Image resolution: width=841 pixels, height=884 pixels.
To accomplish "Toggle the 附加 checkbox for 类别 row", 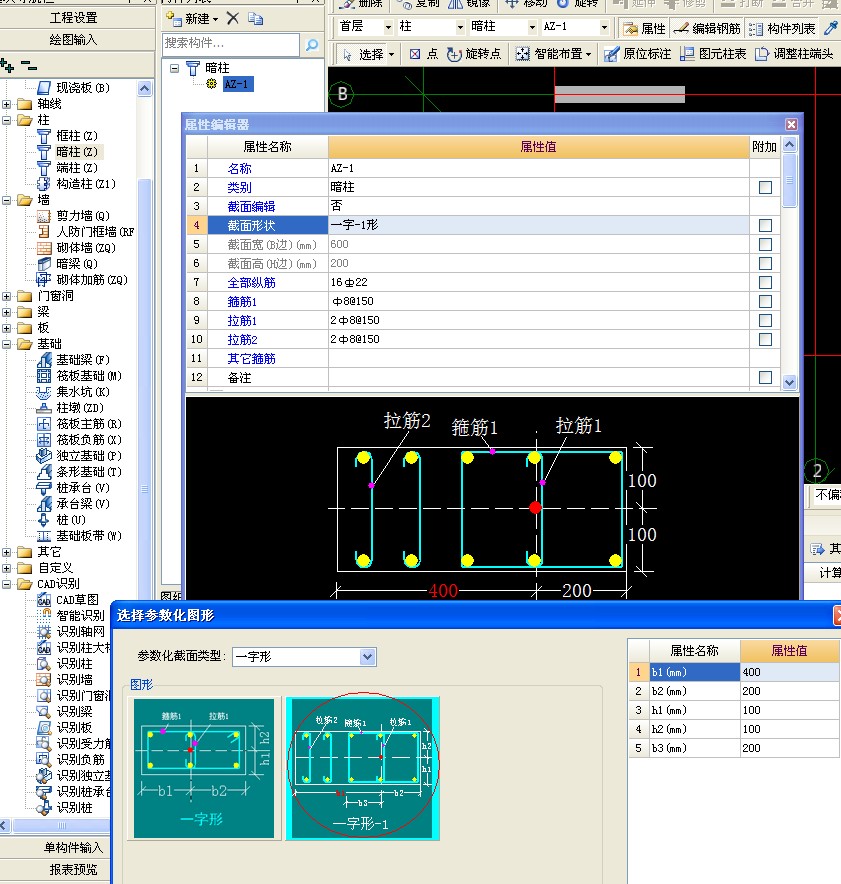I will tap(765, 187).
